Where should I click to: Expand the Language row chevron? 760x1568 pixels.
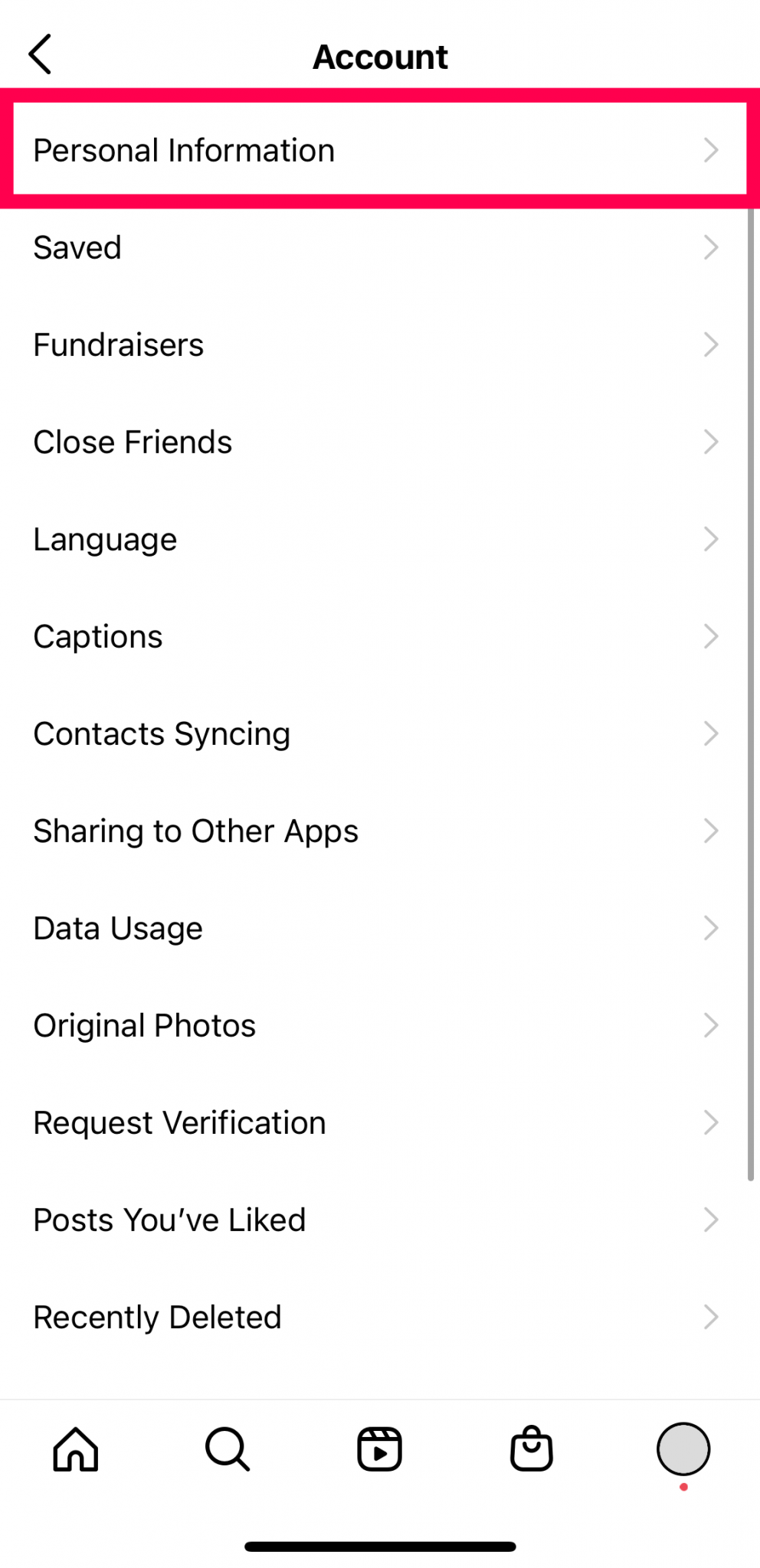pyautogui.click(x=712, y=538)
